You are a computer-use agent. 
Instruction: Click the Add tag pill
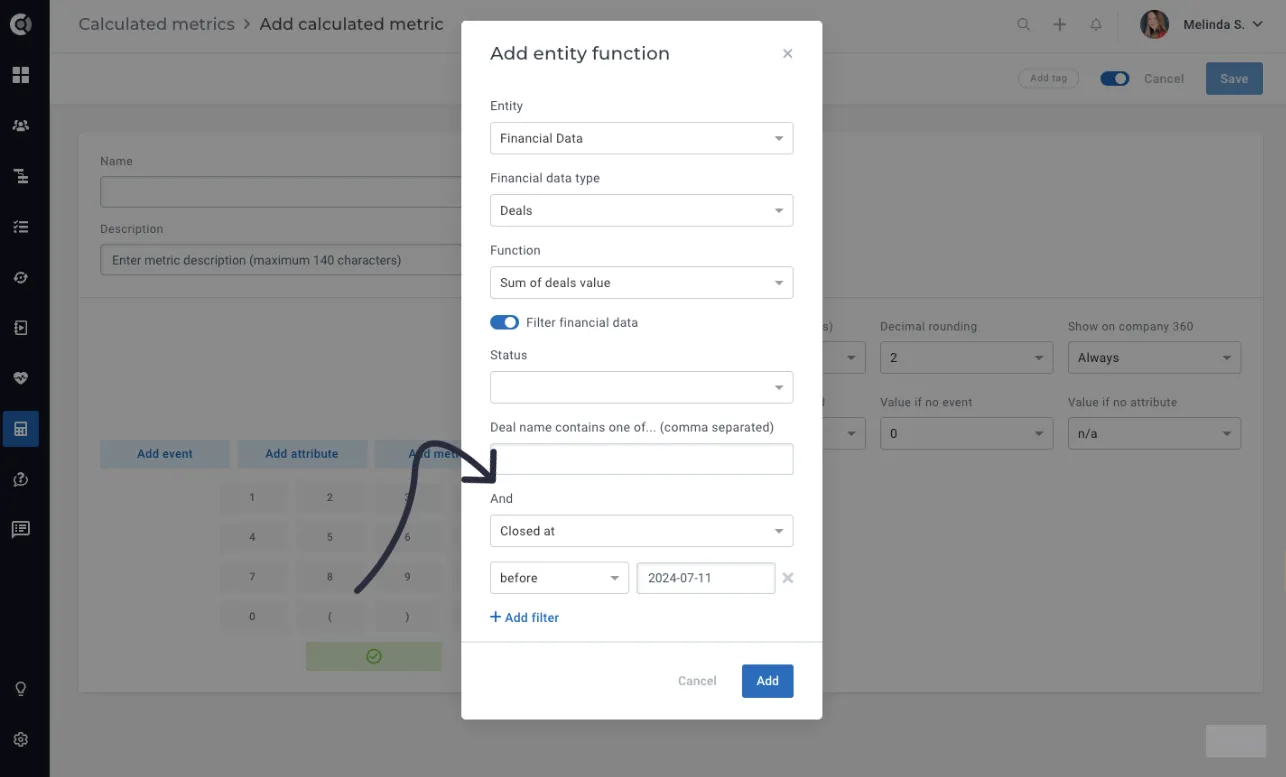tap(1048, 78)
